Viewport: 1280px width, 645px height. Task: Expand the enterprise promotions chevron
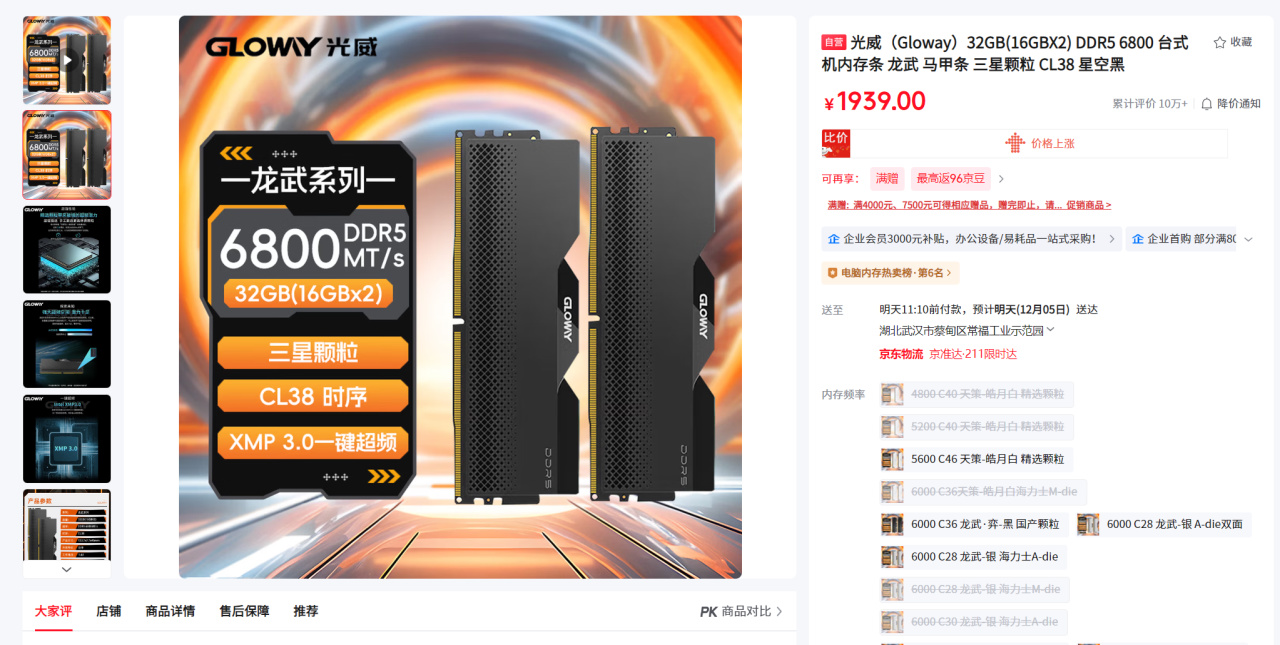tap(1248, 239)
